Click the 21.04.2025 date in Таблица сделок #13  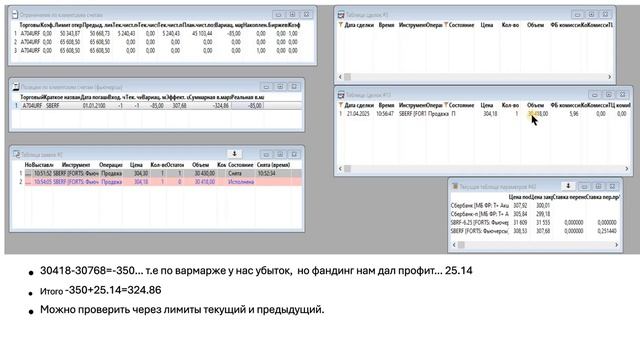point(358,114)
